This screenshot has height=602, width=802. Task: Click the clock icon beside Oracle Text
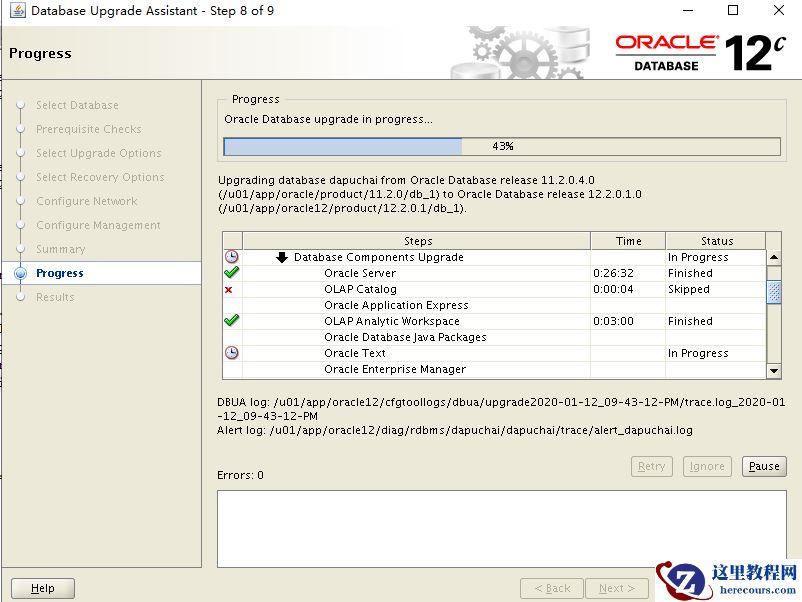pos(232,353)
